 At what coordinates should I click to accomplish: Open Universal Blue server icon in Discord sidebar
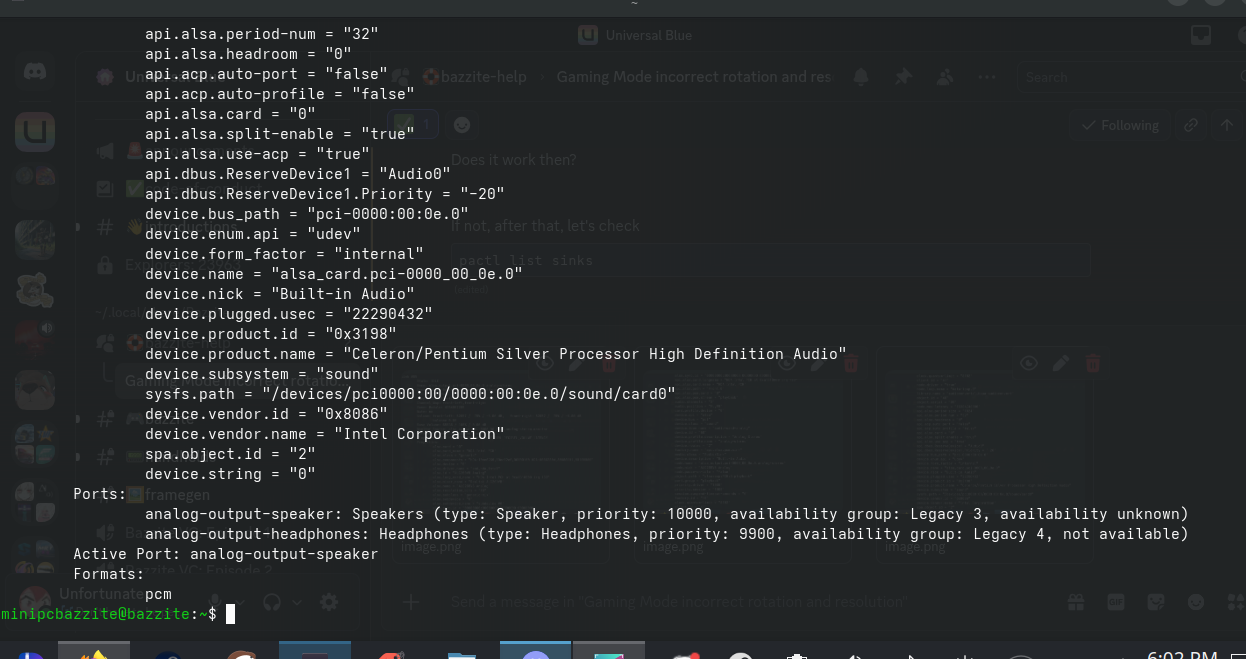[35, 131]
